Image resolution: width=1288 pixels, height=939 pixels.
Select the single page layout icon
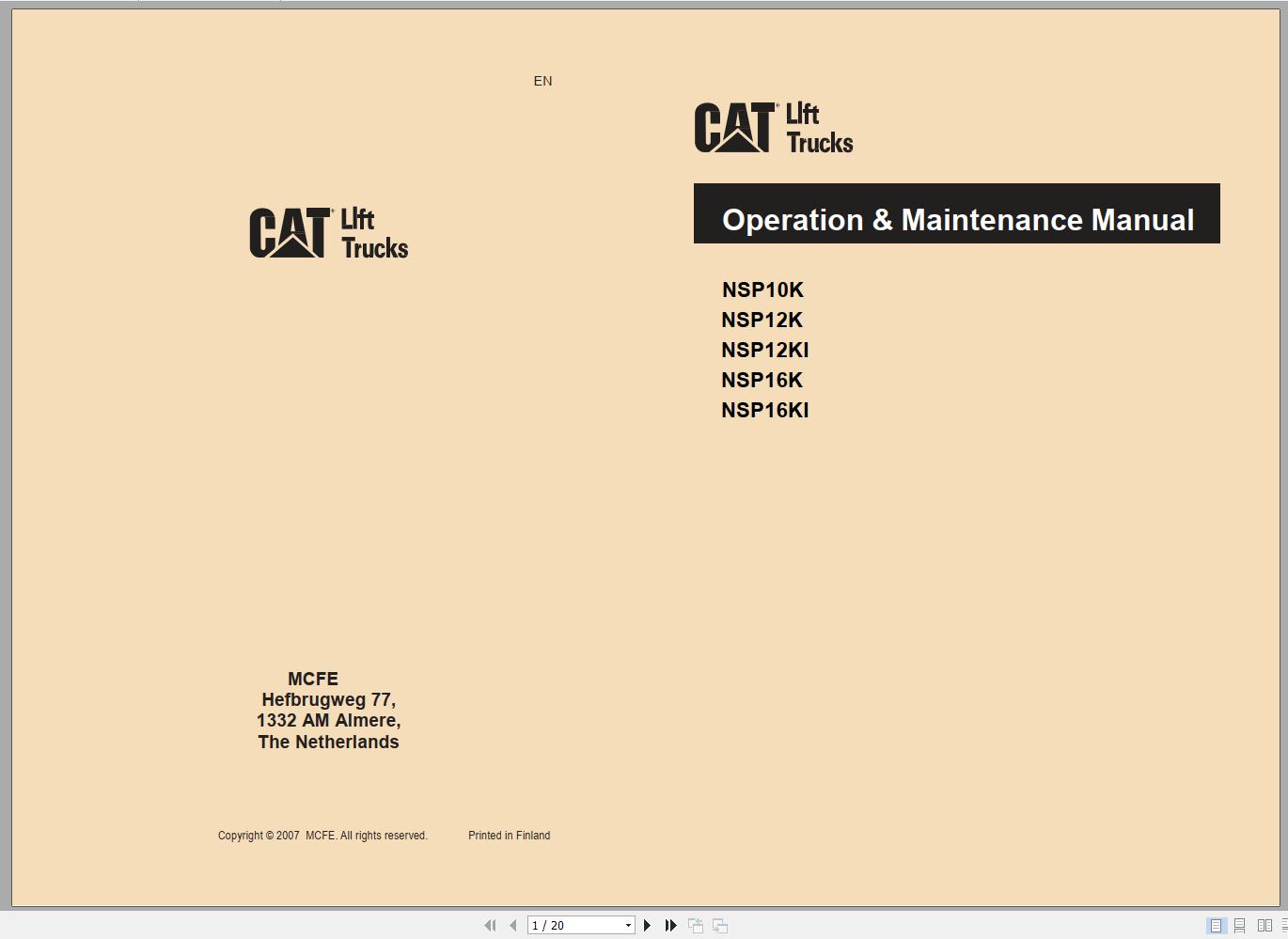click(1216, 925)
